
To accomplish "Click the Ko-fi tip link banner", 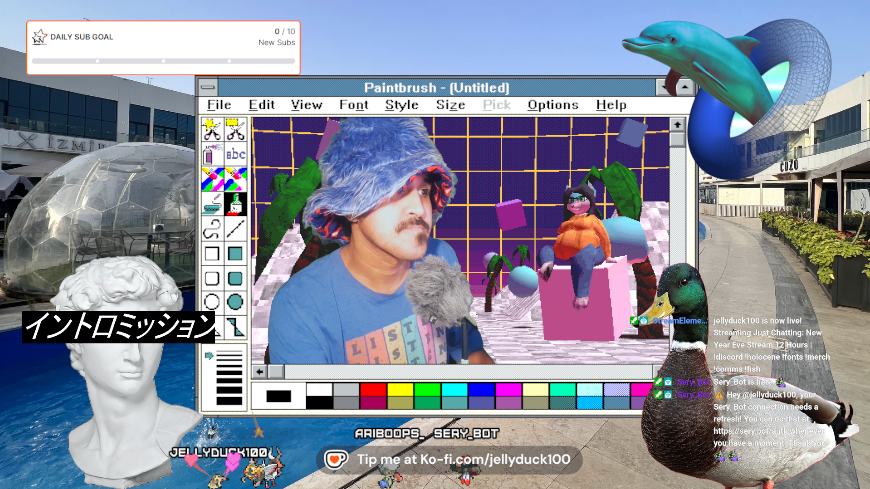I will tap(450, 460).
